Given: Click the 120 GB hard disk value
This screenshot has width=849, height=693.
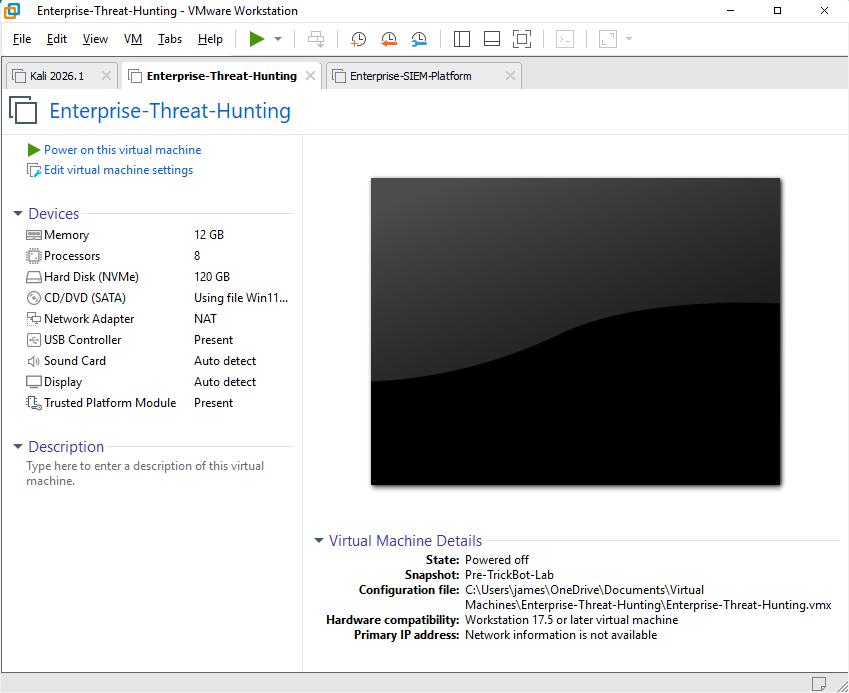Looking at the screenshot, I should 212,277.
